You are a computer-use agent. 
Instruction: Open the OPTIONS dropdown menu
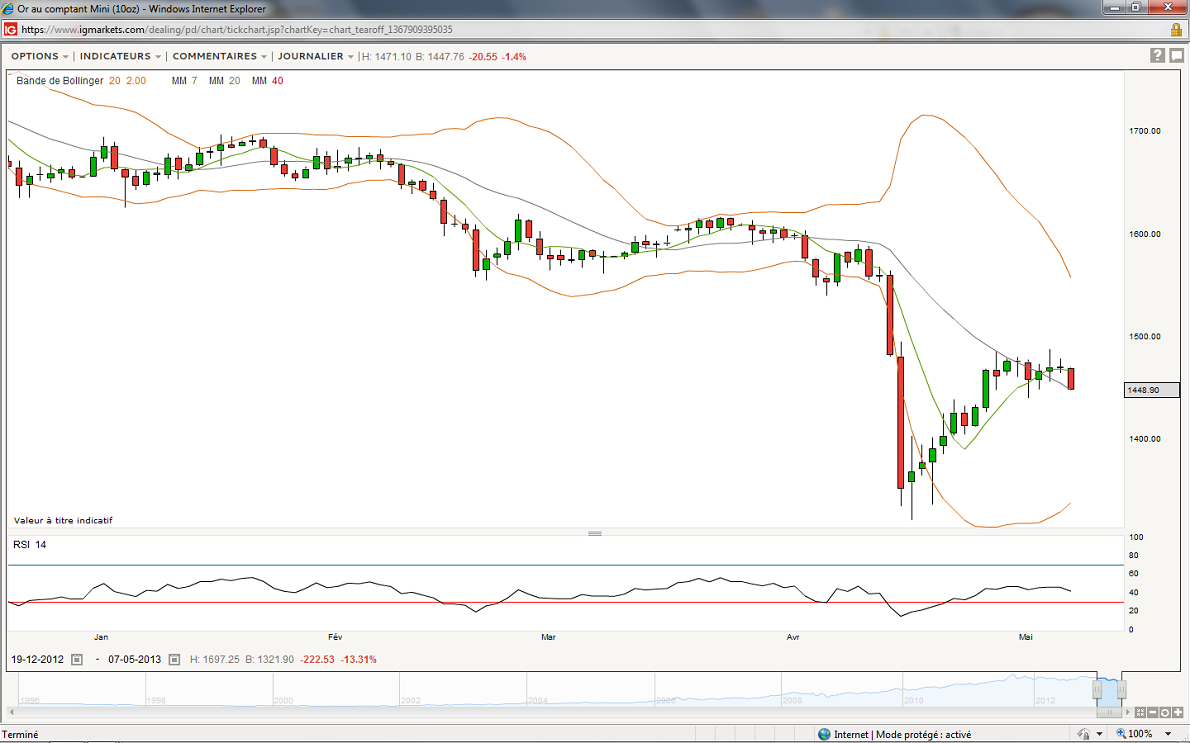(39, 56)
